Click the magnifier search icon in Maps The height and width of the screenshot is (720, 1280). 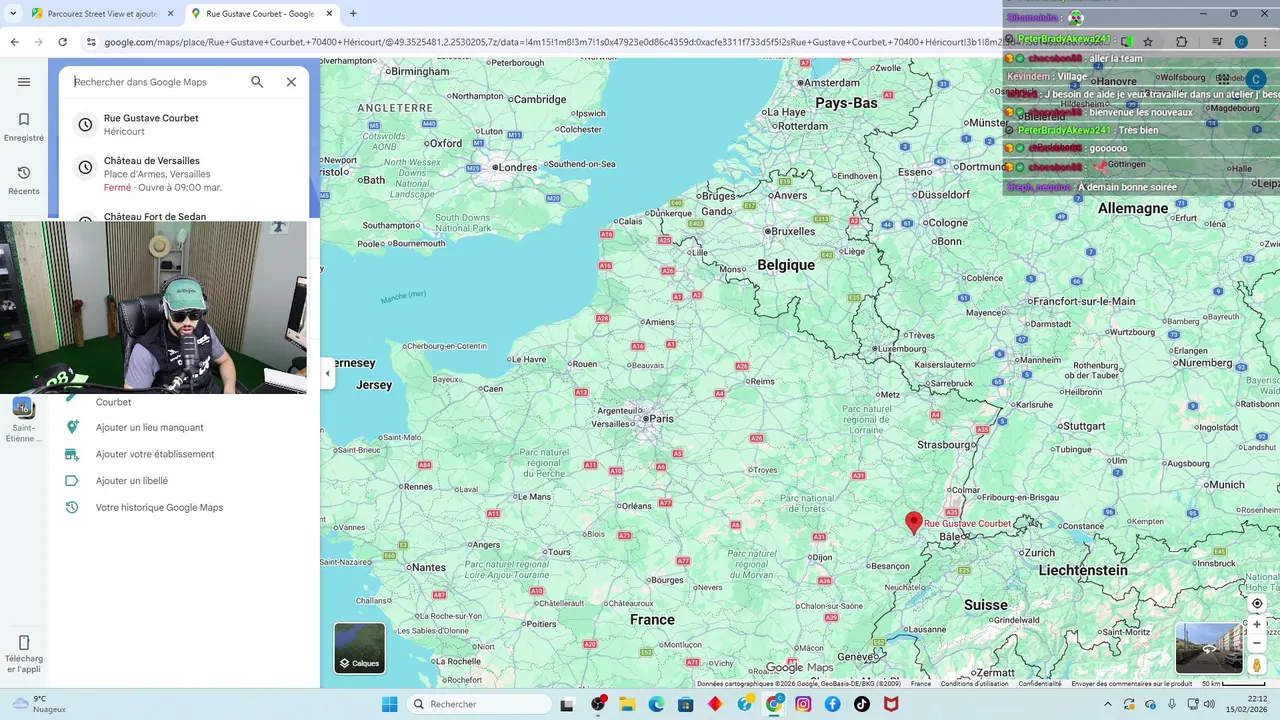pos(257,82)
